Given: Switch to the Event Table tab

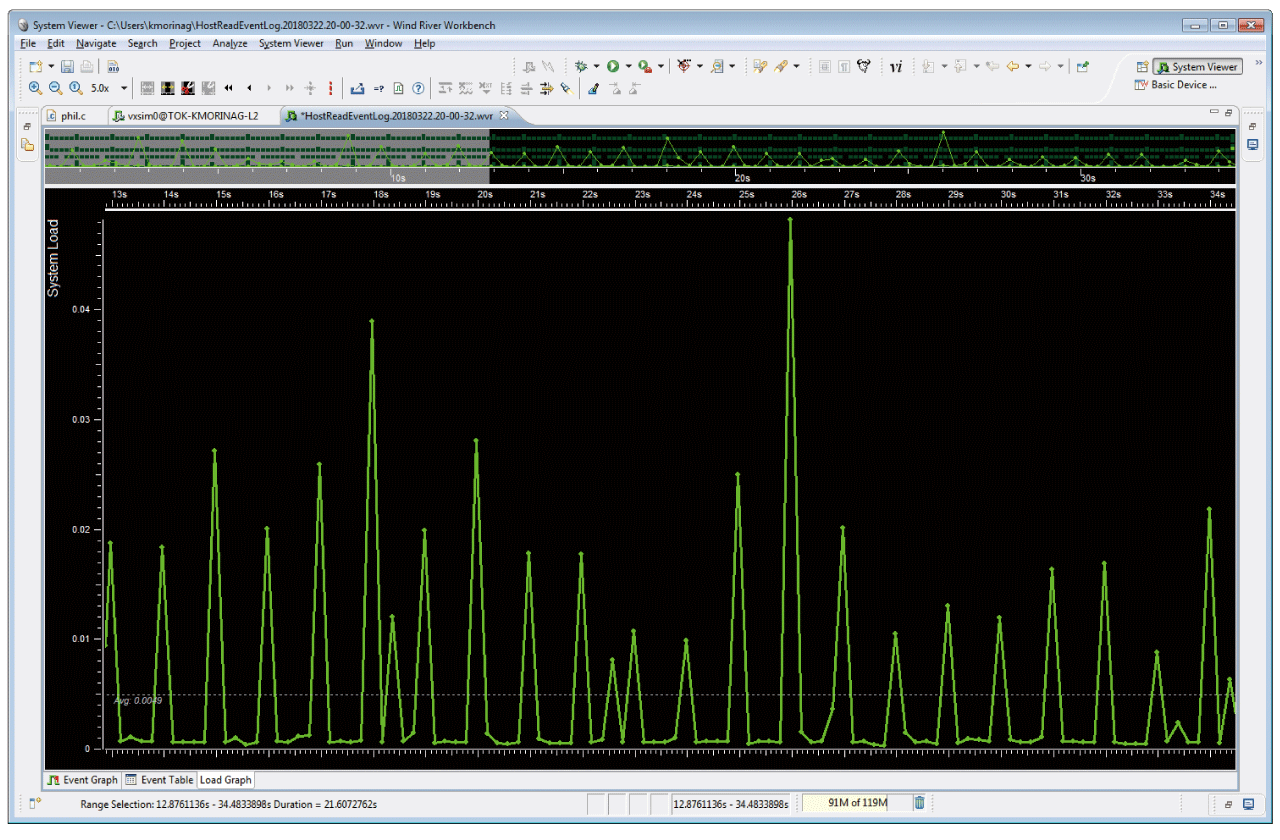Looking at the screenshot, I should point(160,780).
